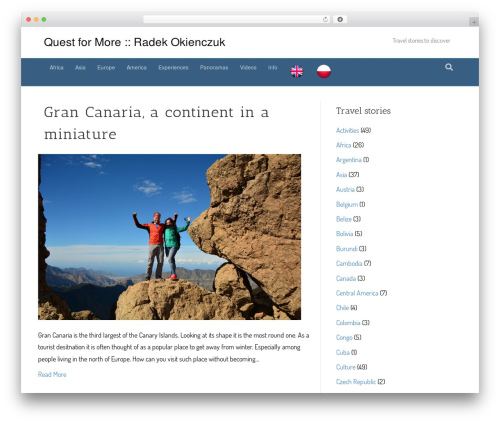
Task: Open the Burundi category link
Action: [x=346, y=249]
